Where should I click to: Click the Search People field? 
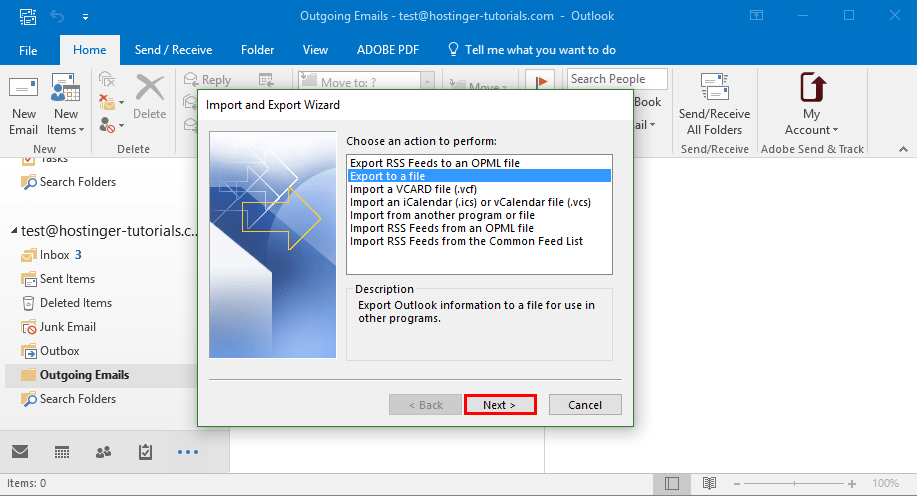click(x=617, y=79)
